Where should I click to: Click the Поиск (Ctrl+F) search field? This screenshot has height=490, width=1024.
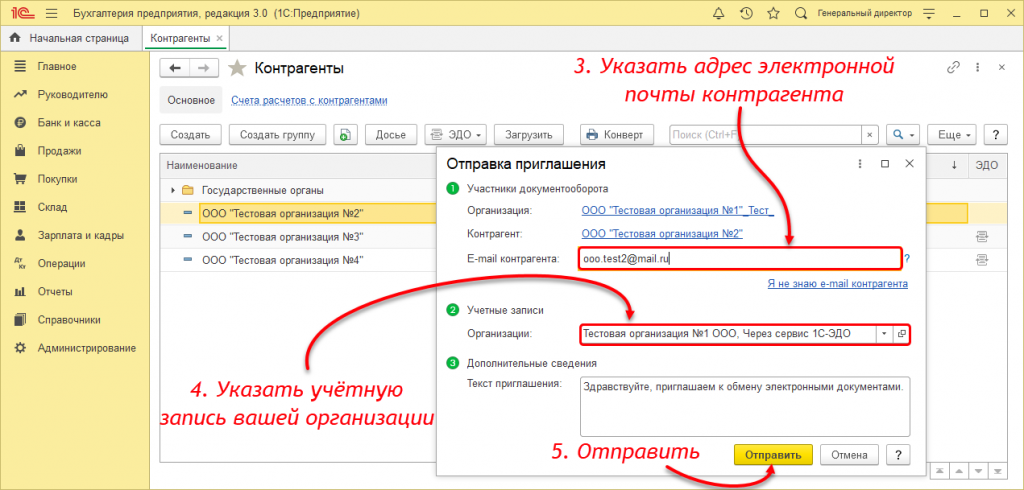point(765,135)
